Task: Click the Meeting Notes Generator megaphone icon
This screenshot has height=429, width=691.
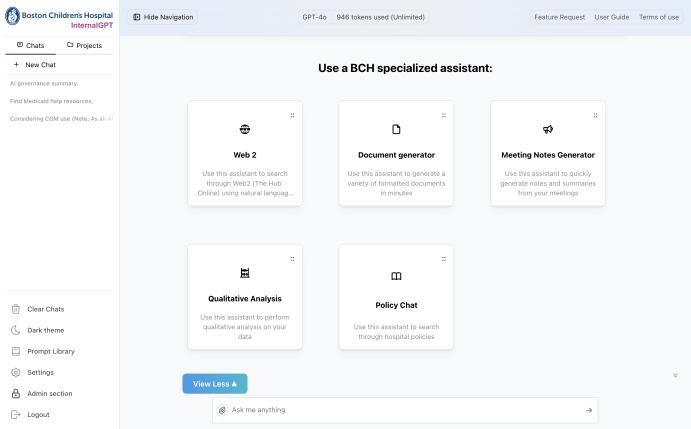Action: [x=548, y=129]
